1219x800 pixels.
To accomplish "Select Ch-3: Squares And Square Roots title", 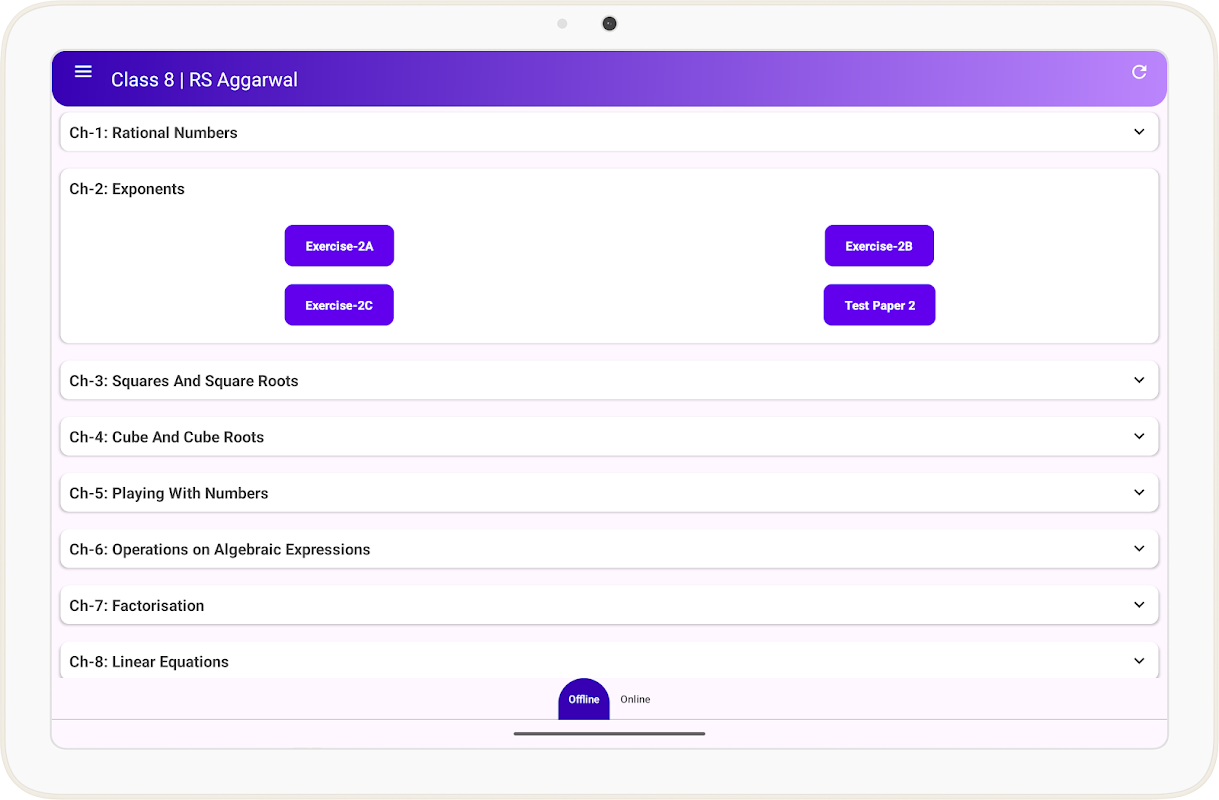I will coord(184,381).
